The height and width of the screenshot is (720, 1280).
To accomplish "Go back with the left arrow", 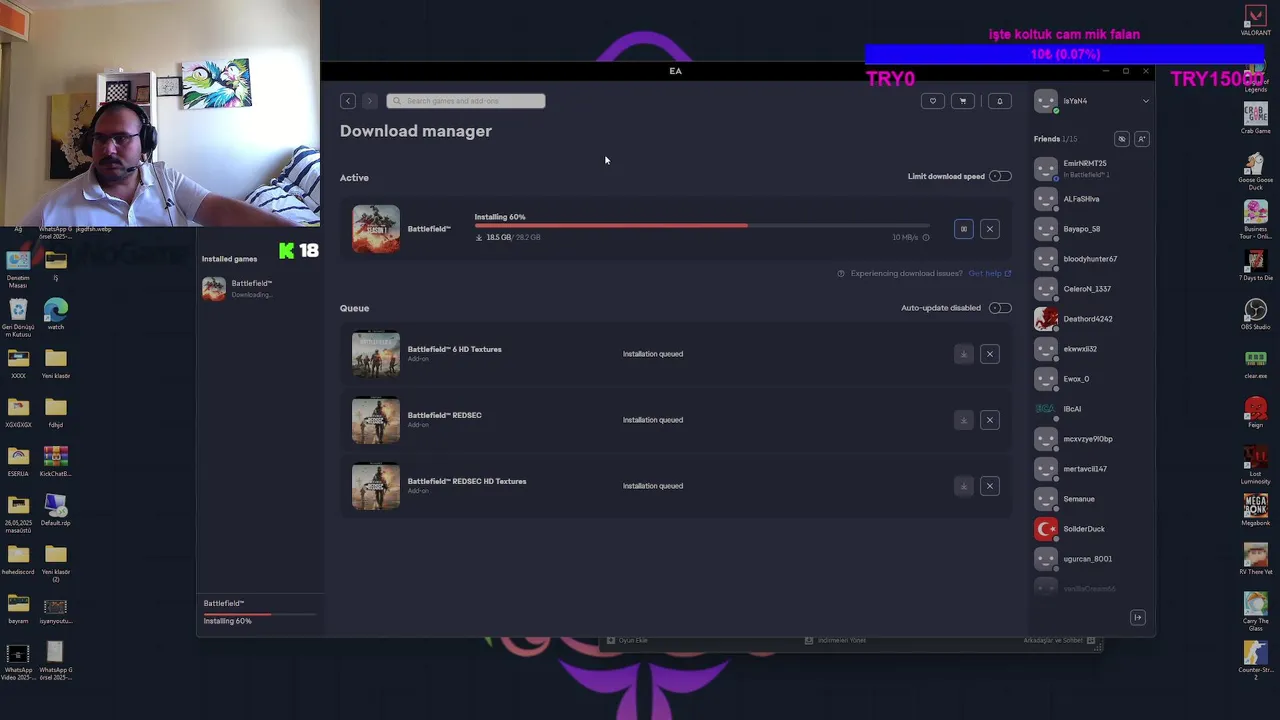I will coord(348,101).
